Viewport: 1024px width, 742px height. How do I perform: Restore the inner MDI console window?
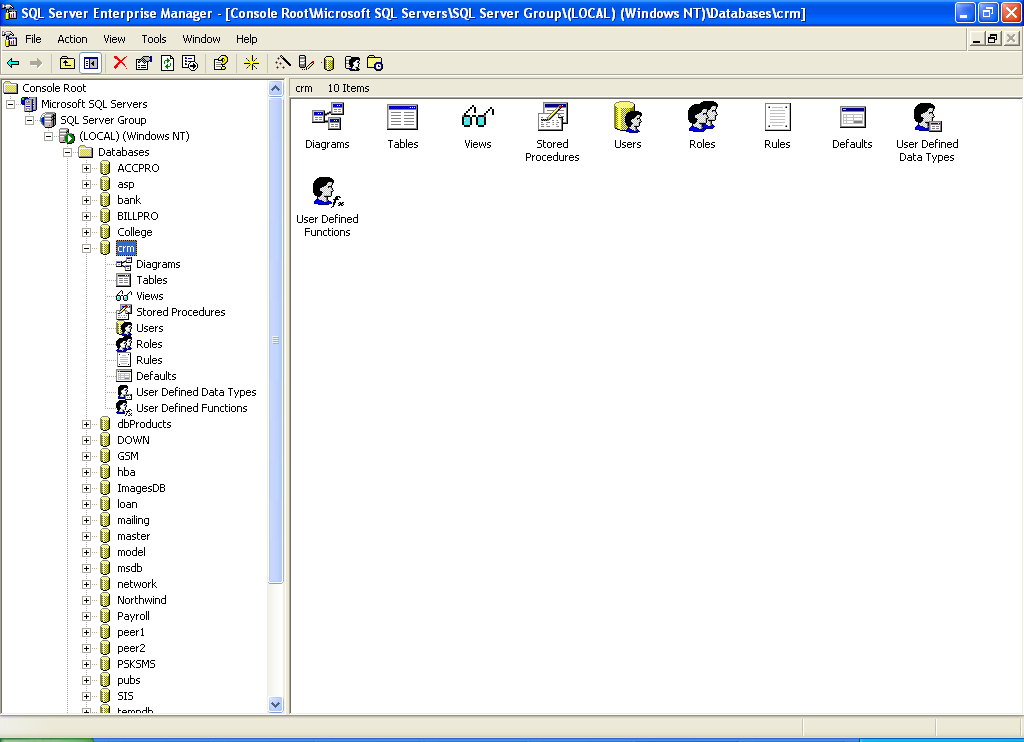tap(993, 39)
